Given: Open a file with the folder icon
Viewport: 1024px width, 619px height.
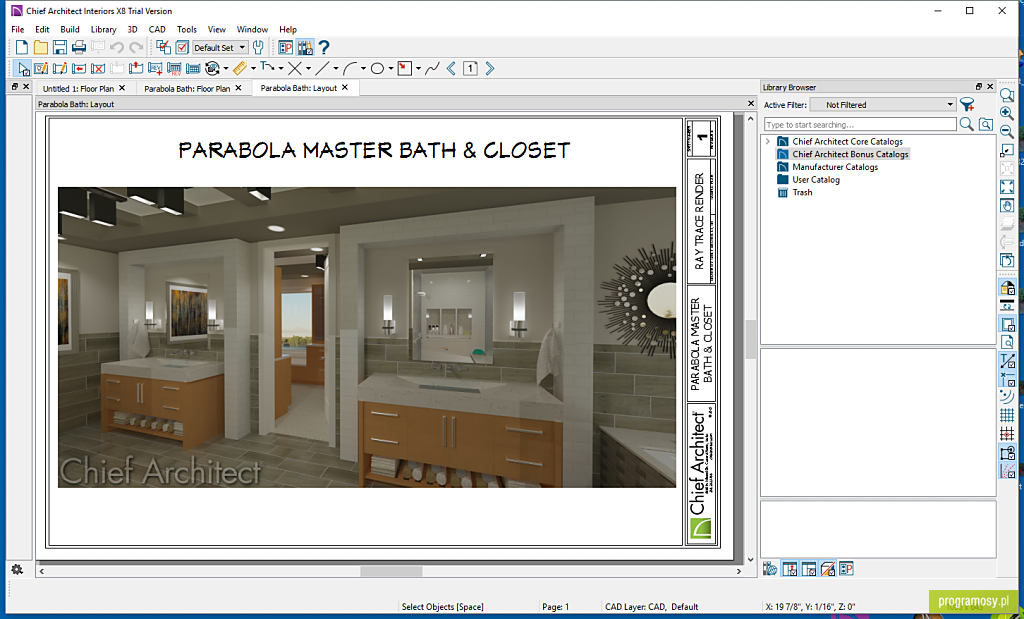Looking at the screenshot, I should pos(40,47).
